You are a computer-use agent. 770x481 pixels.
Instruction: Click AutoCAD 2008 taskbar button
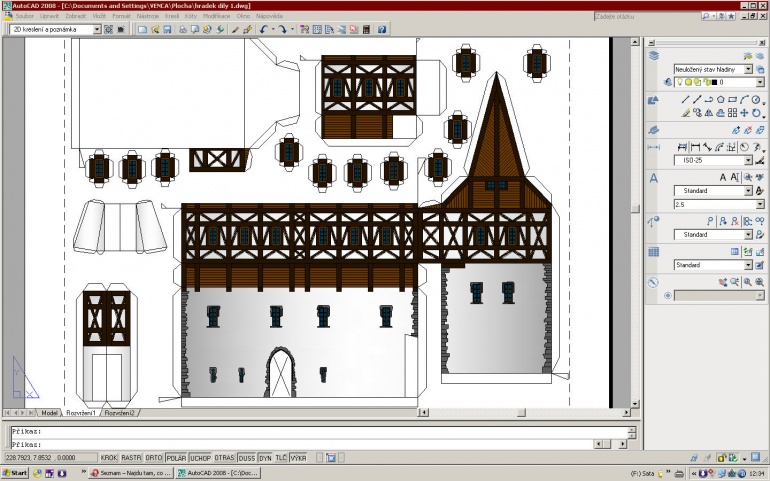pos(218,473)
